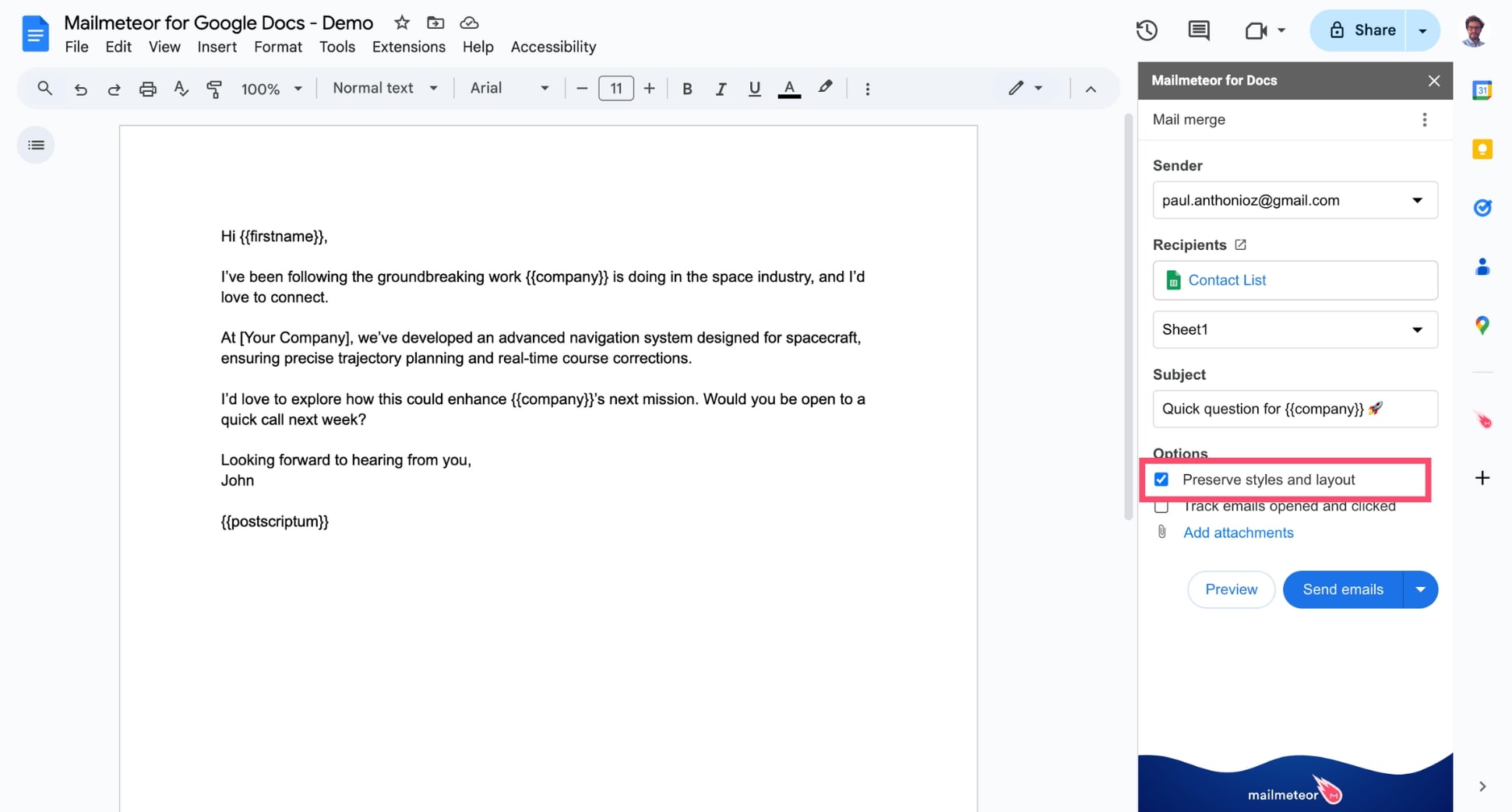Toggle italic formatting
Image resolution: width=1512 pixels, height=812 pixels.
721,89
